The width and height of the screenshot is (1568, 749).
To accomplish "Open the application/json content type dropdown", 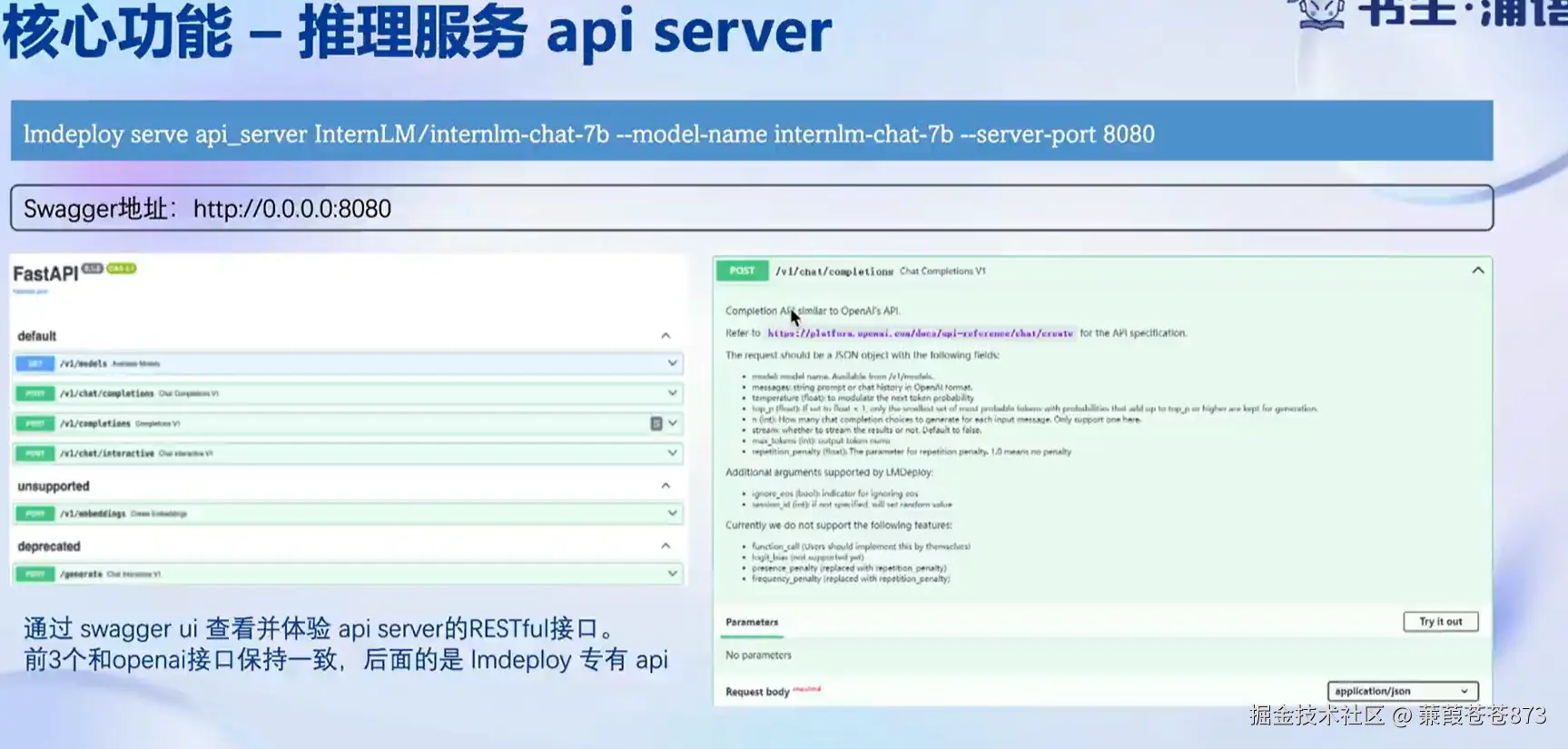I will 1403,691.
